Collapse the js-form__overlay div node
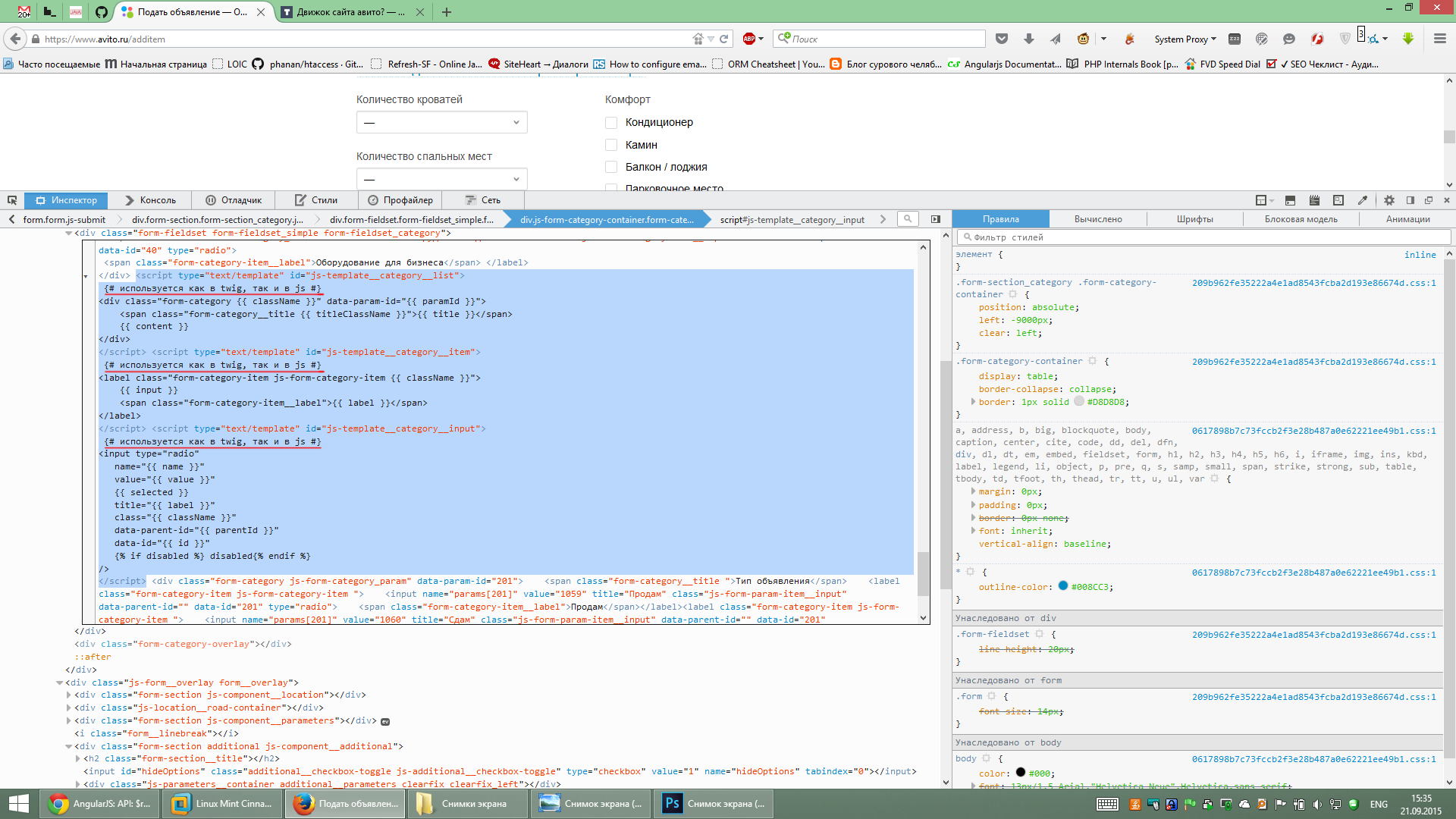Screen dimensions: 1456x819 [x=59, y=682]
